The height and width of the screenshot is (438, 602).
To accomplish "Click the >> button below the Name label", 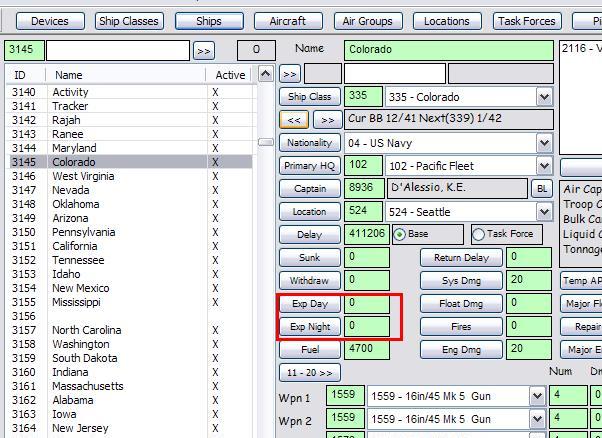I will point(290,74).
